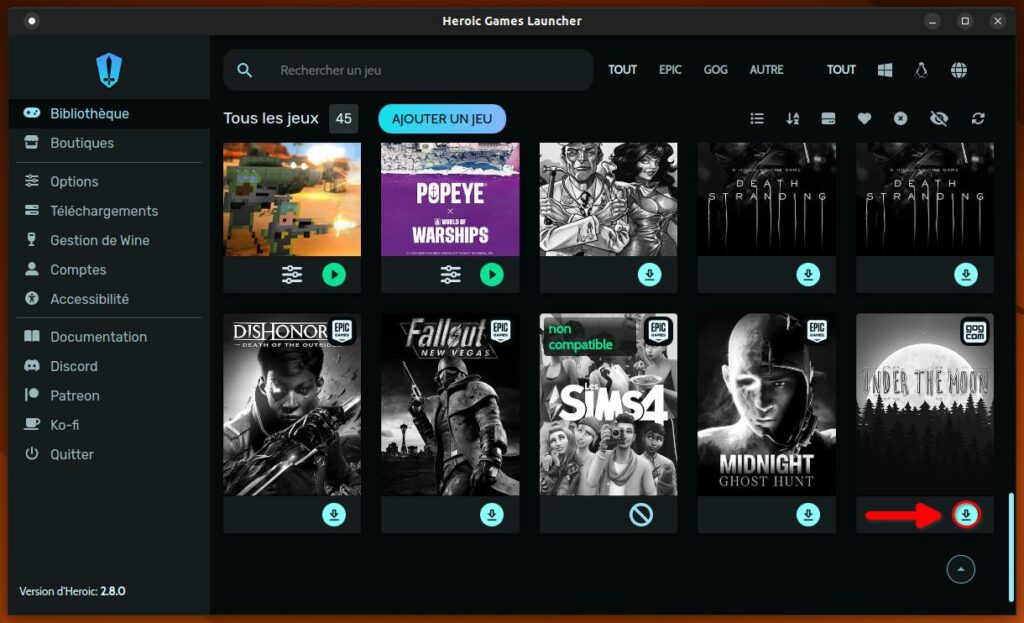
Task: Select the GOG store filter
Action: coord(715,70)
